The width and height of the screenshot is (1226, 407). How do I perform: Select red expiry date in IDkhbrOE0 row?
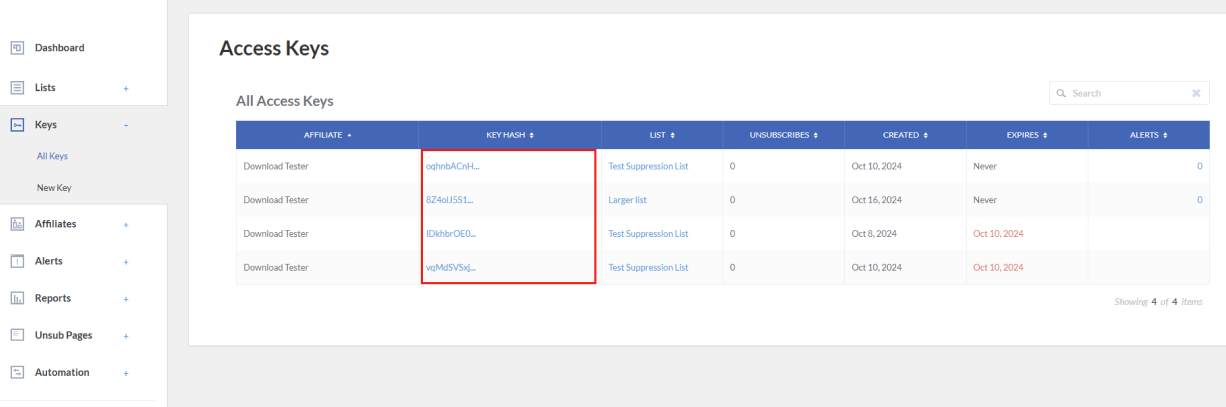[x=998, y=234]
